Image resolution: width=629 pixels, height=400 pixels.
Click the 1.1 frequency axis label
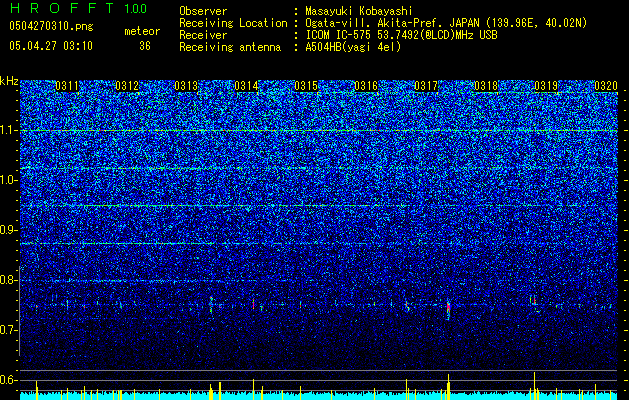tap(9, 130)
